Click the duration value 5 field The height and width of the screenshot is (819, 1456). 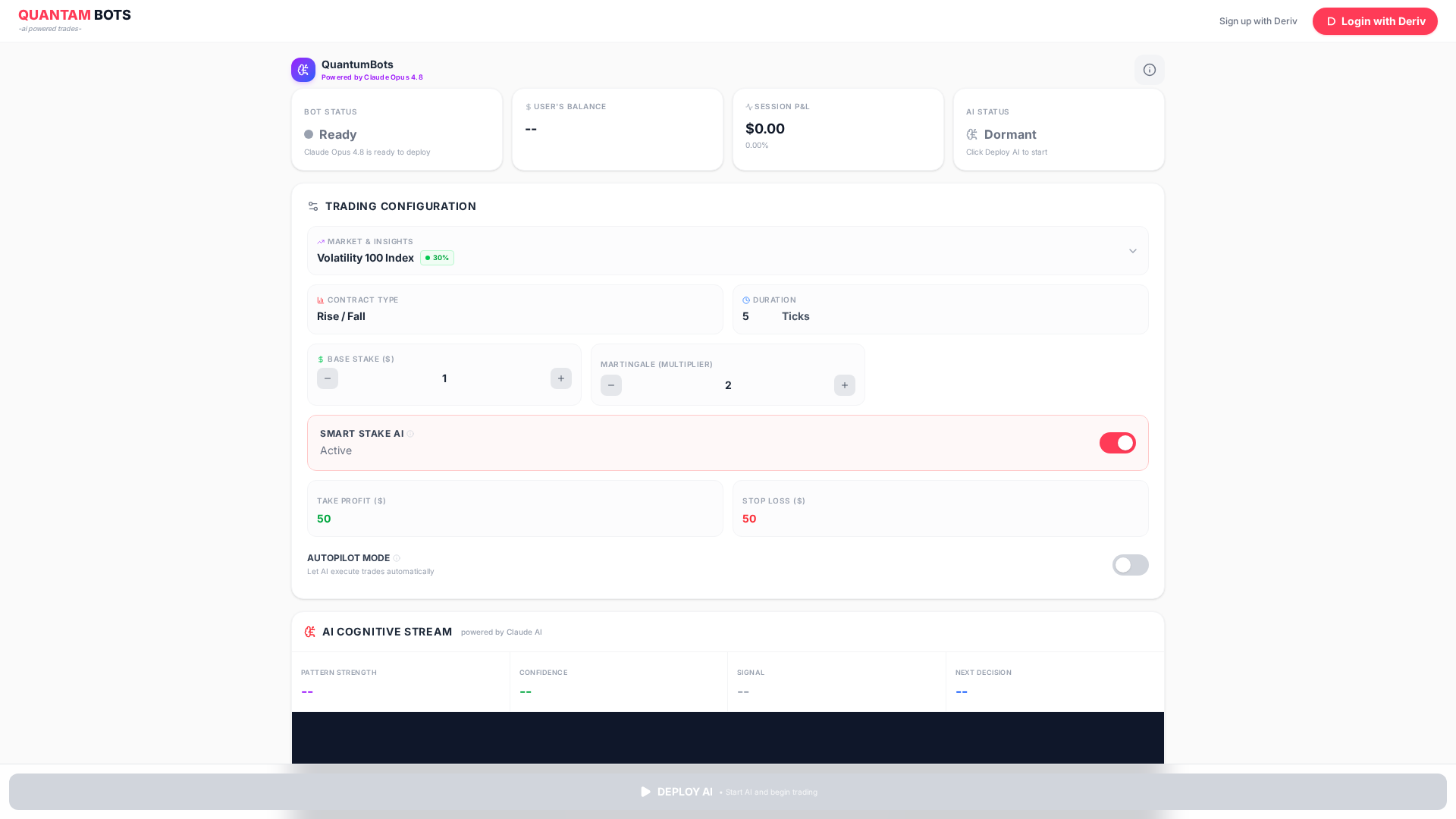[758, 316]
